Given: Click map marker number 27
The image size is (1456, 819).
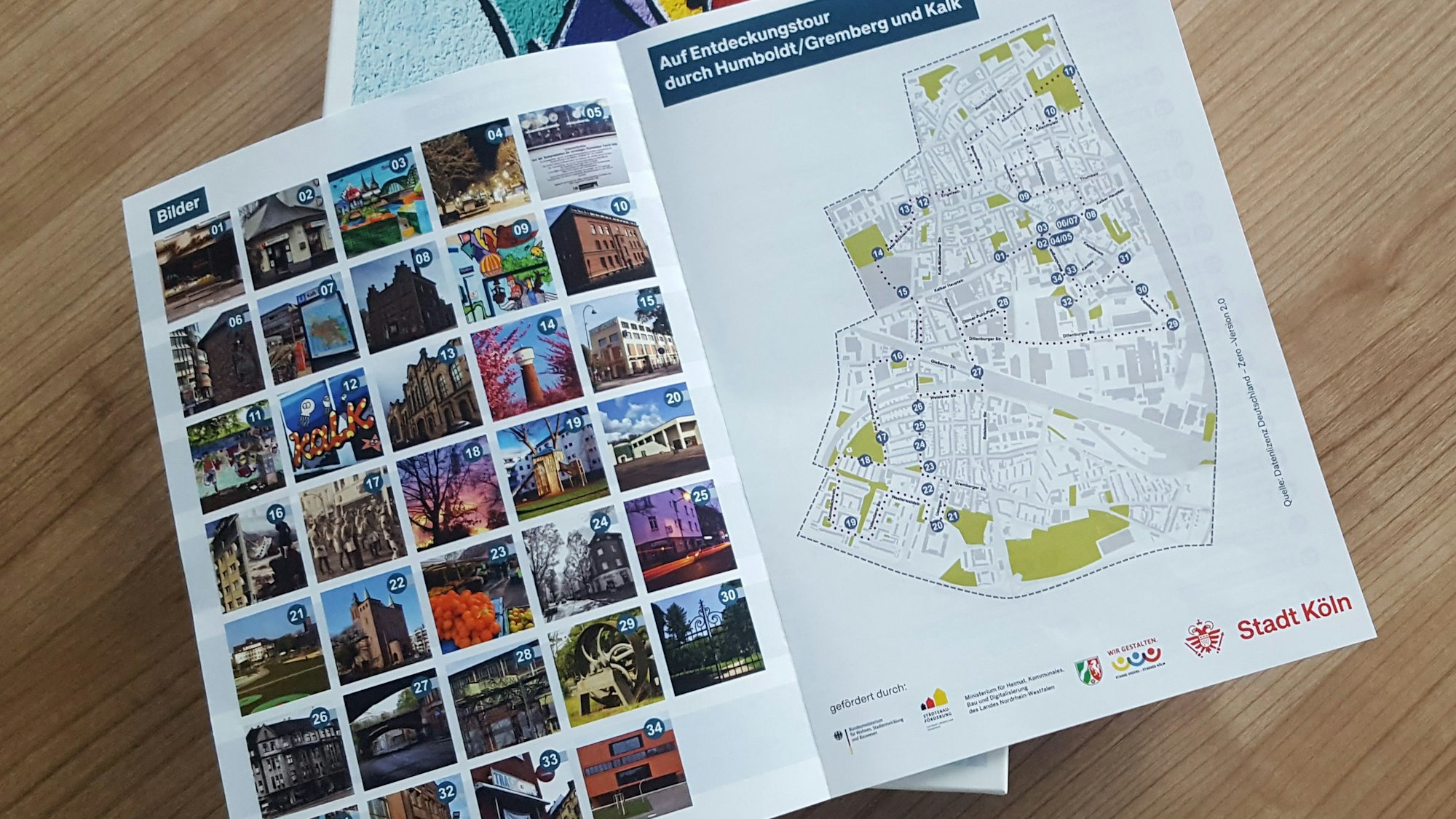Looking at the screenshot, I should click(x=976, y=372).
